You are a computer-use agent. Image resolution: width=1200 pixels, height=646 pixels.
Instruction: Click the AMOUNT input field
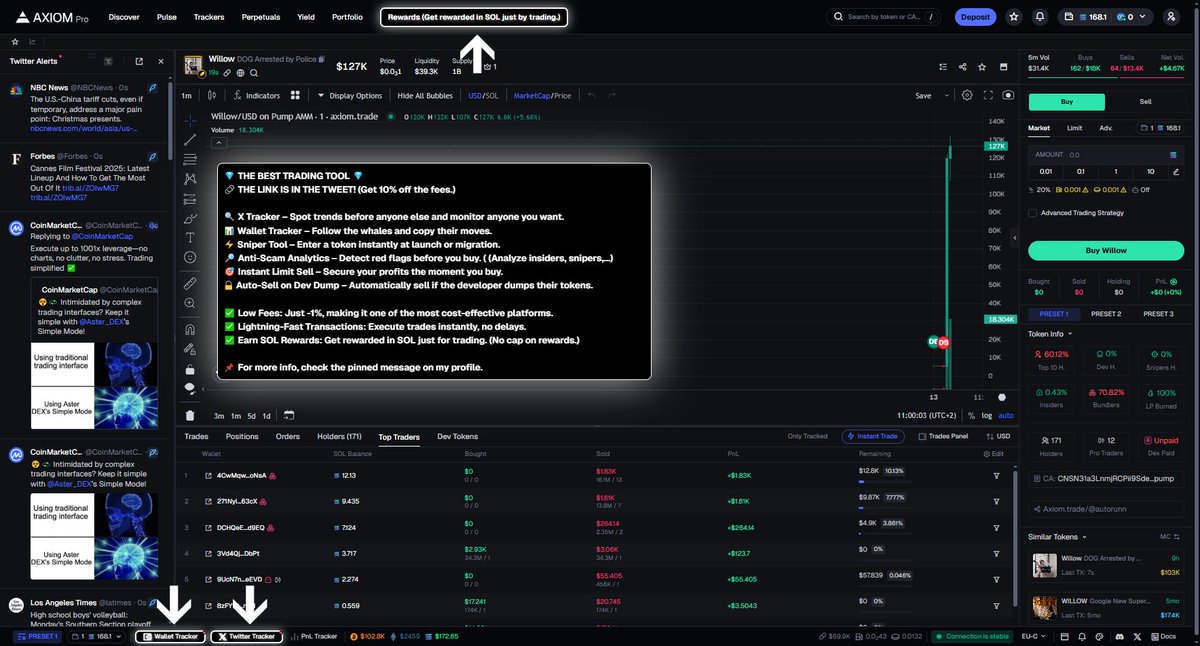(1105, 155)
